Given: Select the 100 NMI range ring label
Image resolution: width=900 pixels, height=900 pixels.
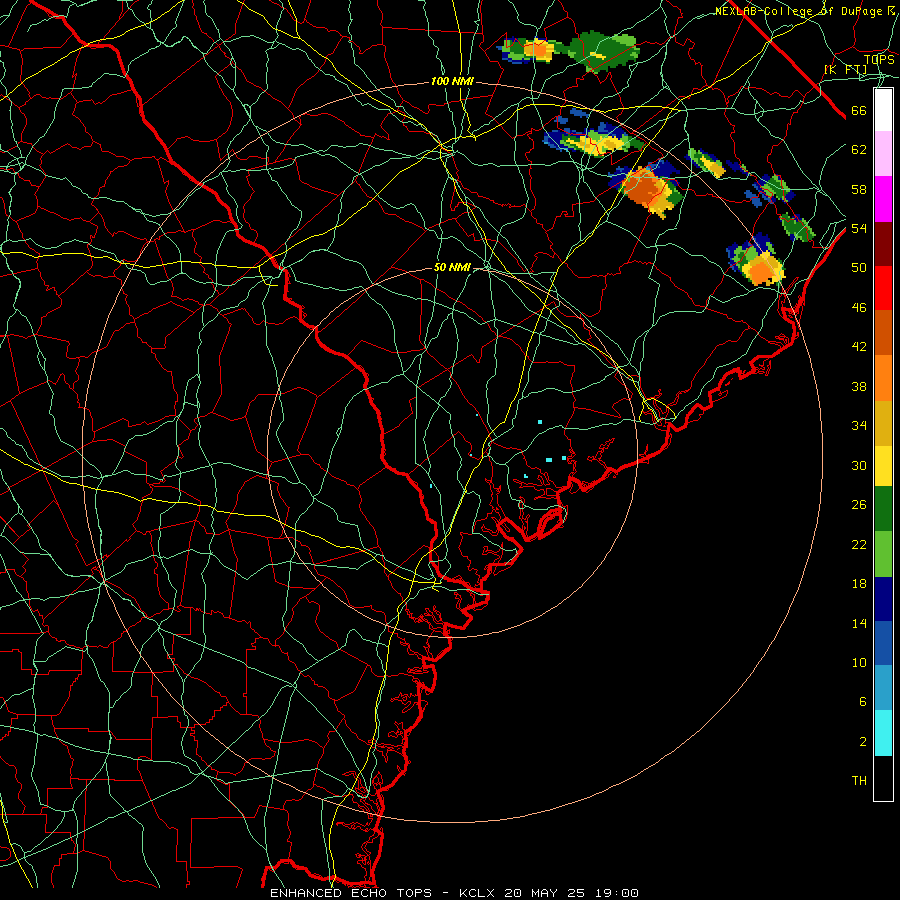Looking at the screenshot, I should click(x=452, y=82).
